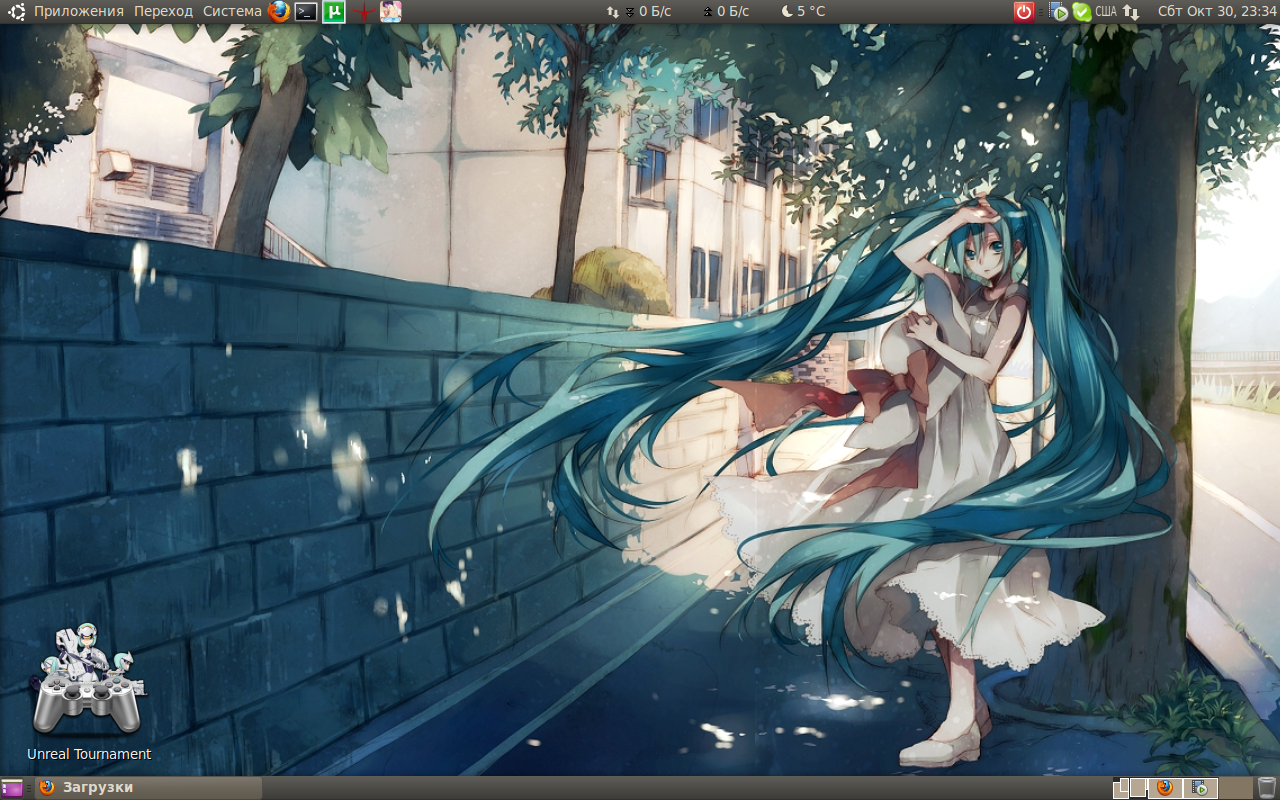This screenshot has height=800, width=1280.
Task: Open the weather applet showing 5 °C
Action: click(803, 11)
